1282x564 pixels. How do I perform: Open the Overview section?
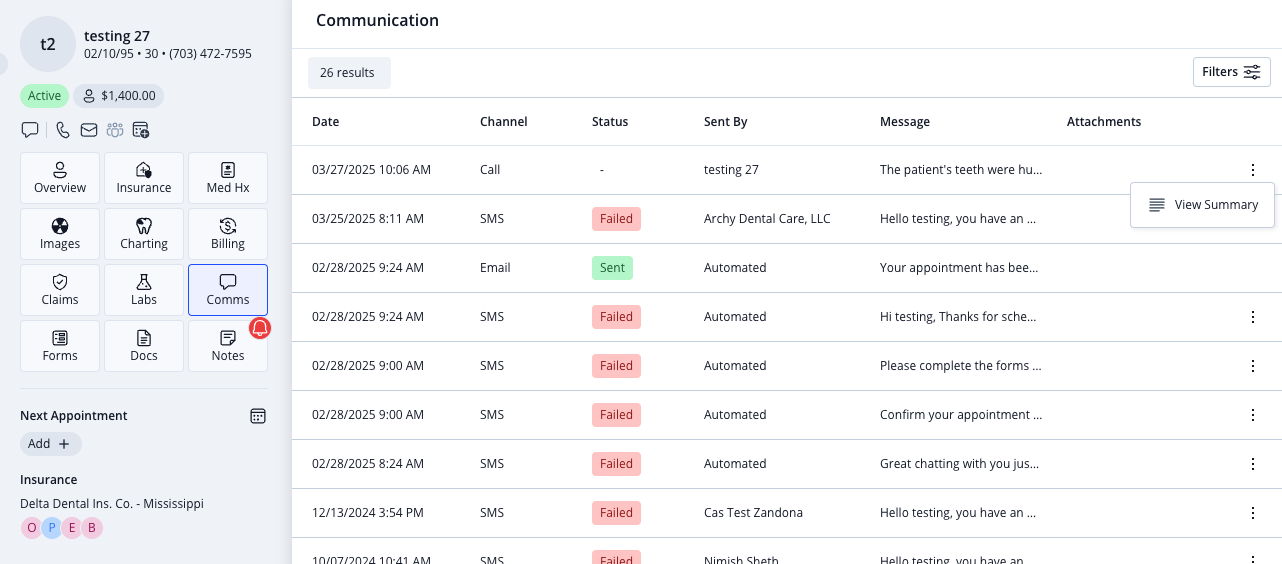(x=60, y=178)
